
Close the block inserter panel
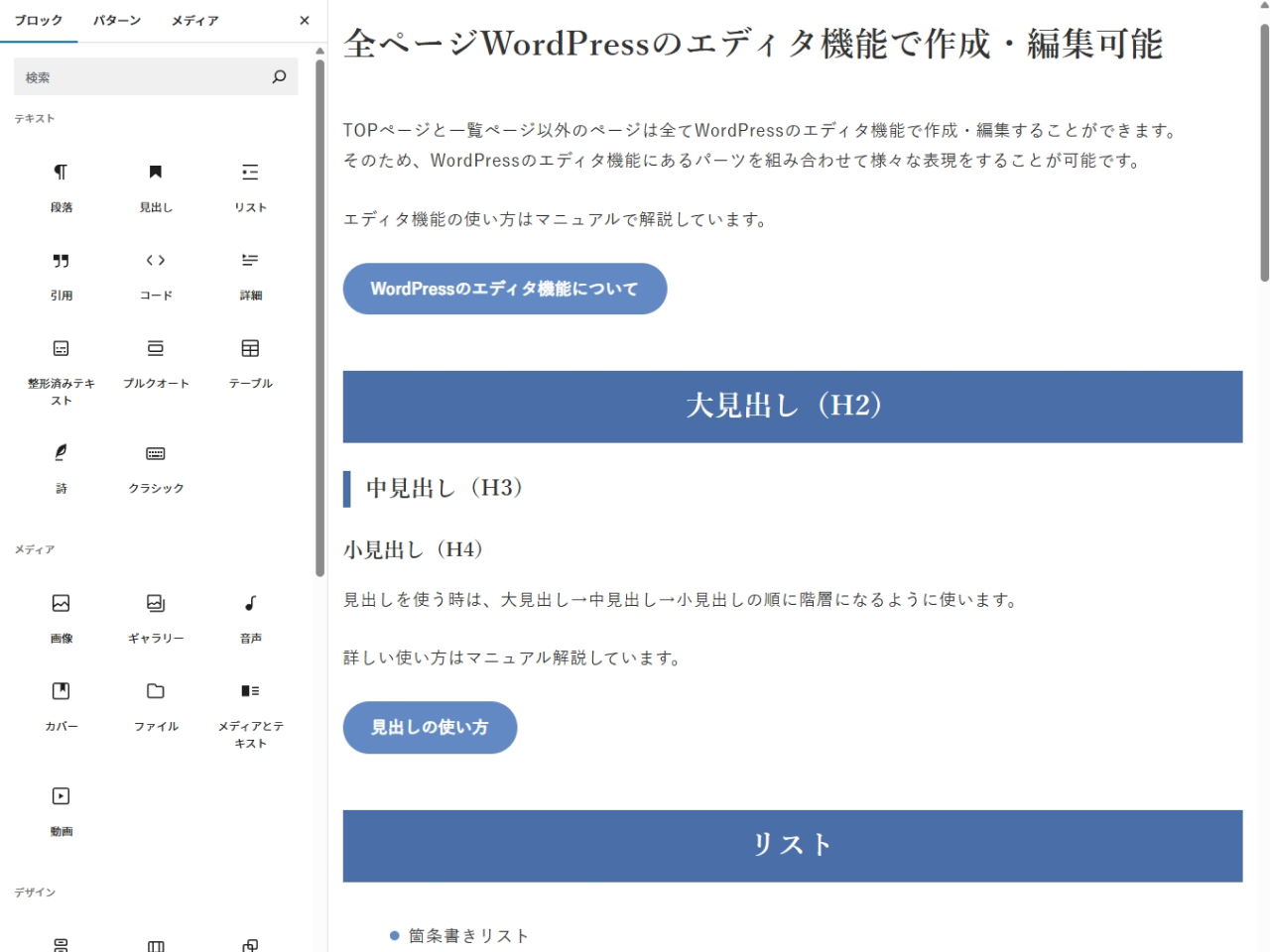click(305, 21)
